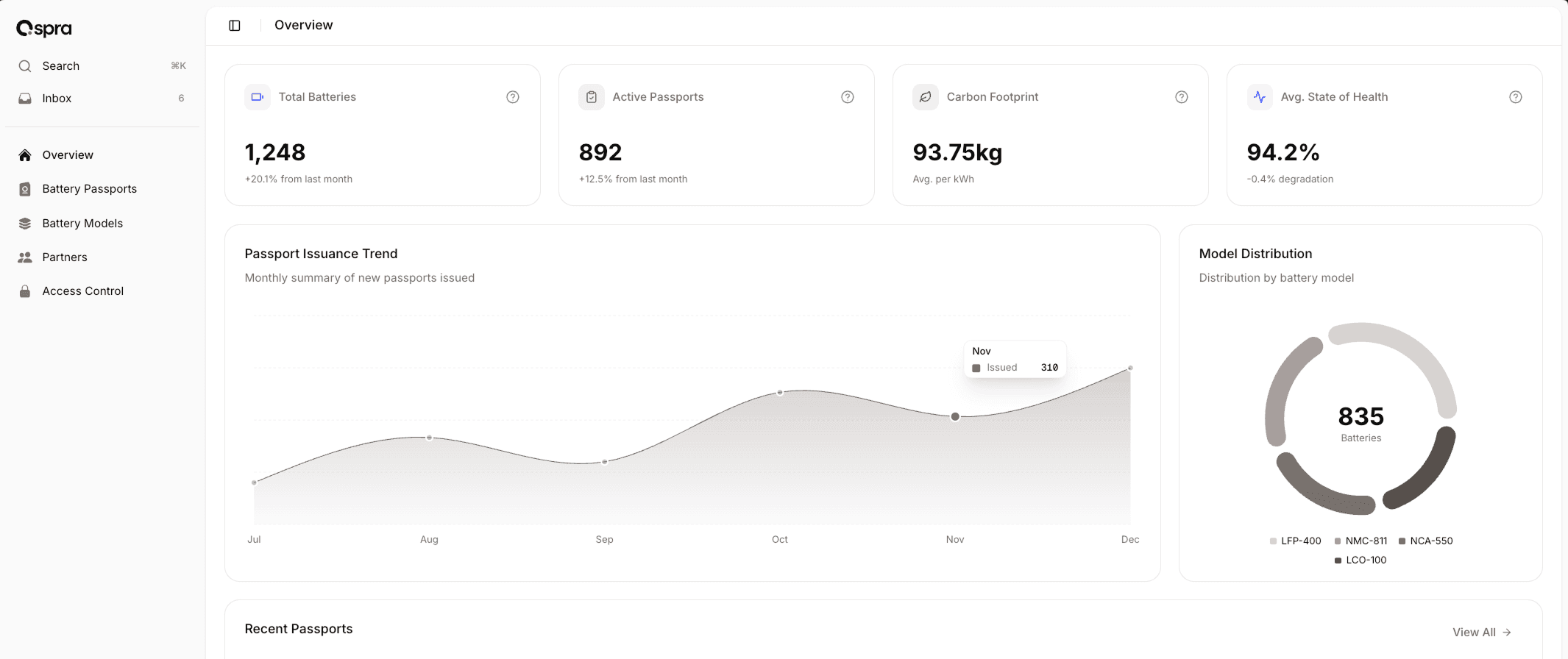Click the 94.2% state of health value
1568x659 pixels.
(x=1283, y=152)
